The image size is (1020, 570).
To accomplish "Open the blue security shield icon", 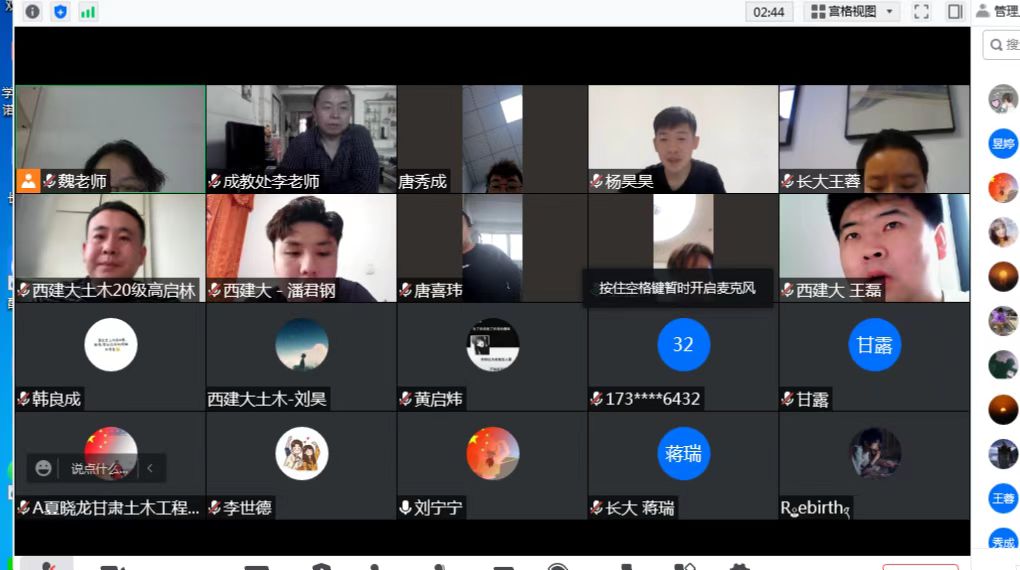I will (60, 12).
